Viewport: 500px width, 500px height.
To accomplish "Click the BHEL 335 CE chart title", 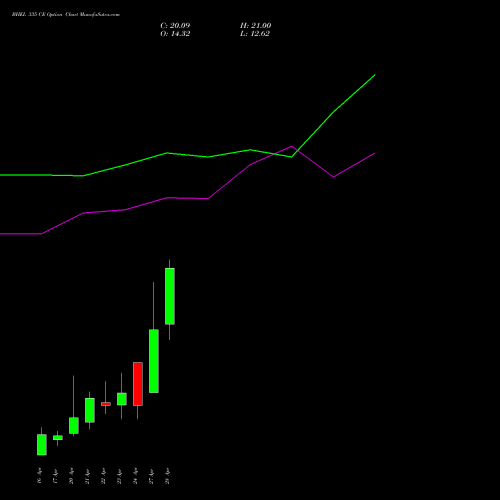I will coord(66,15).
